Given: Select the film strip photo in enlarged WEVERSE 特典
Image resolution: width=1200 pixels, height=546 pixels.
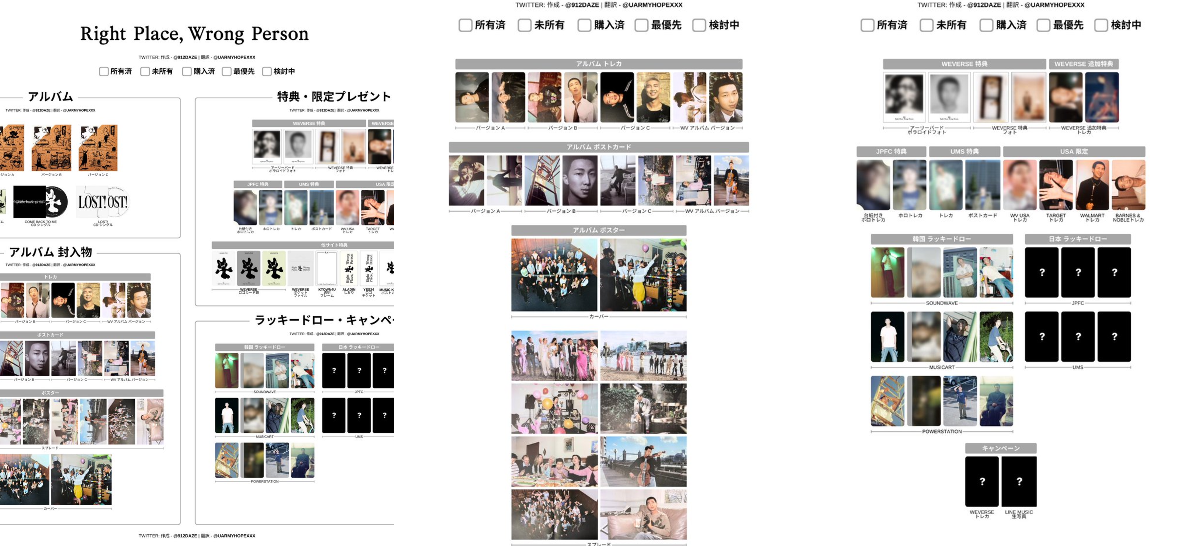Looking at the screenshot, I should point(989,97).
